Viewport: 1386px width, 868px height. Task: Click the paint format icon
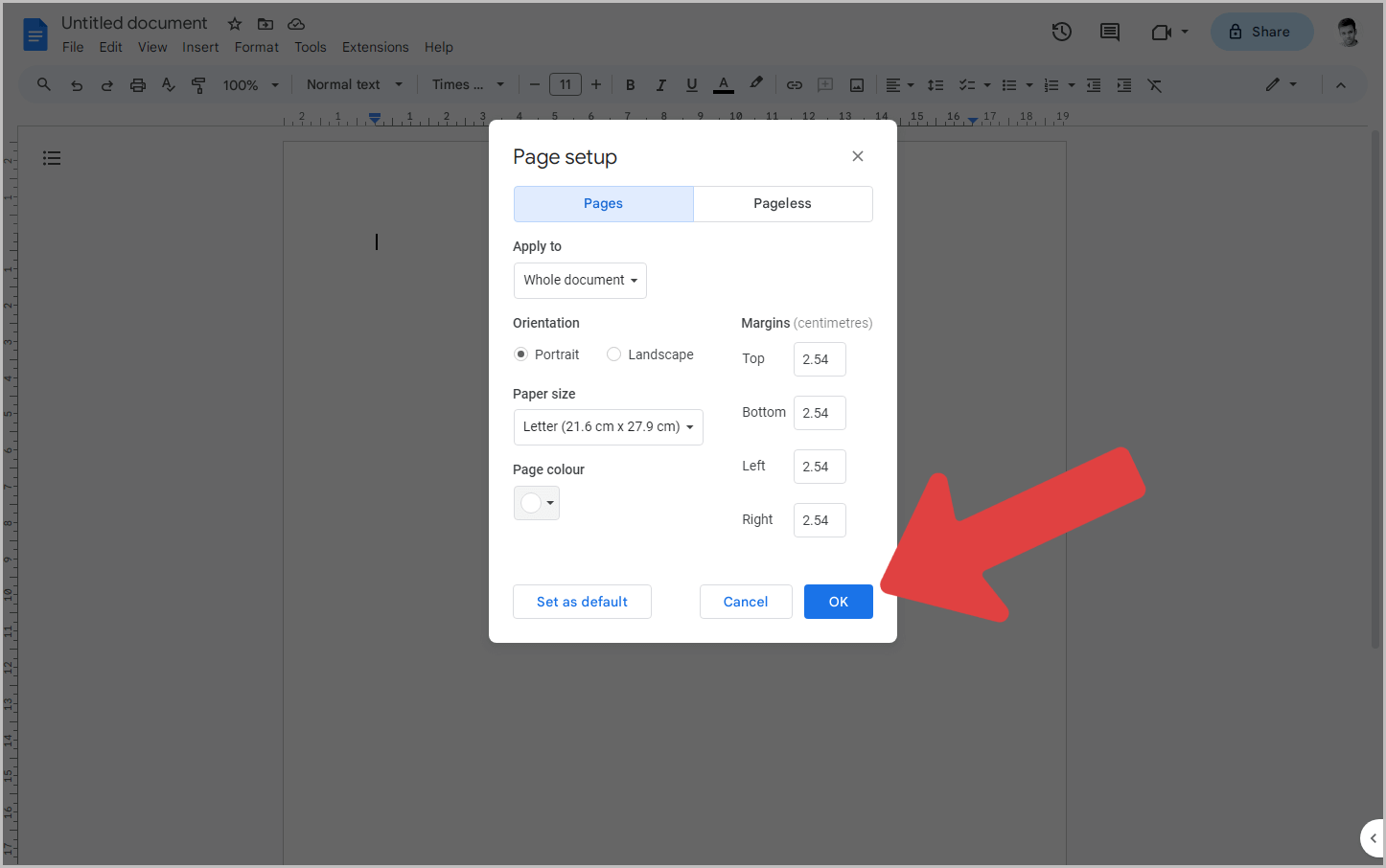[x=198, y=84]
